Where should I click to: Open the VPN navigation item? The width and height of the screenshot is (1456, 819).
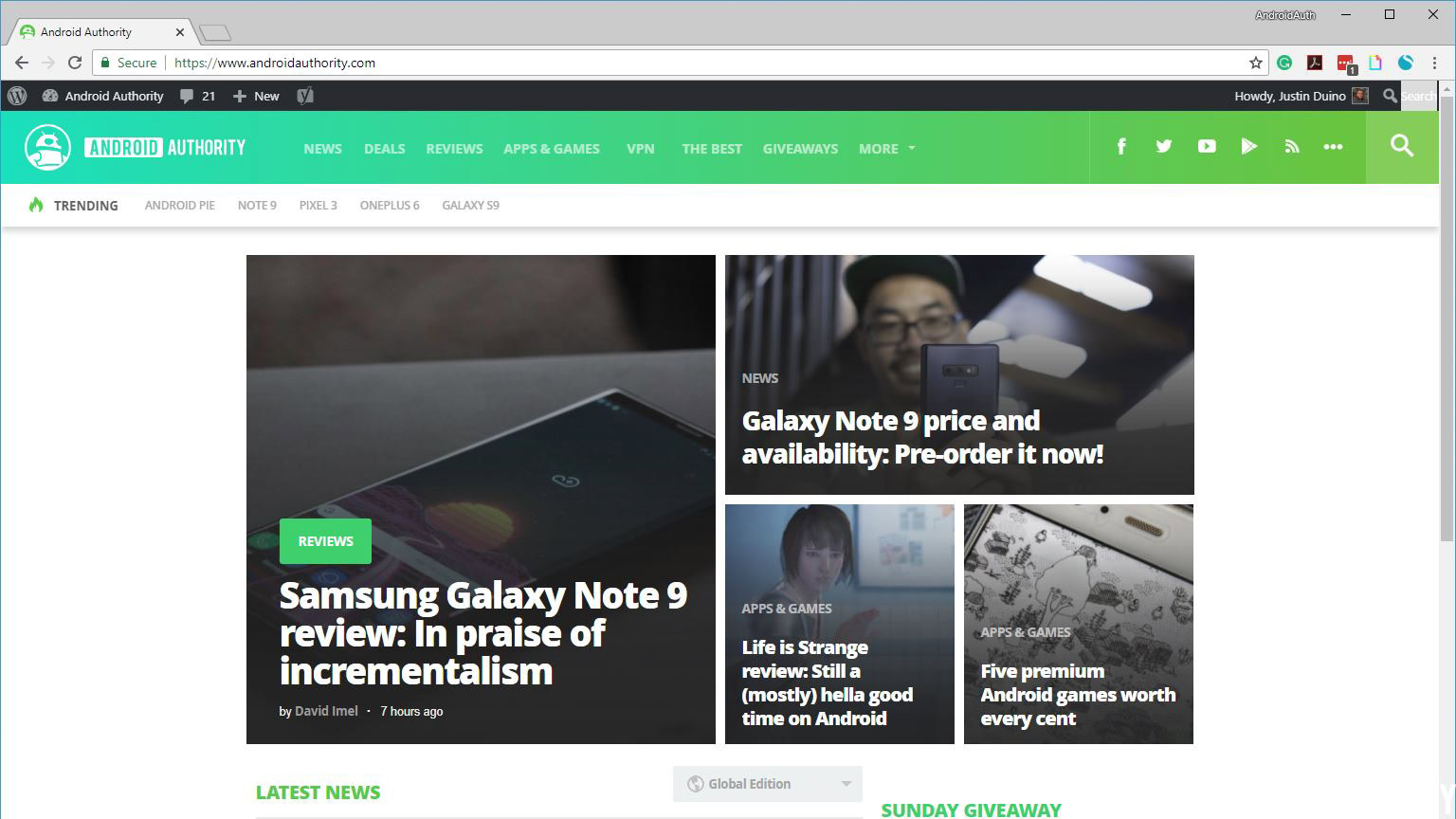point(641,148)
